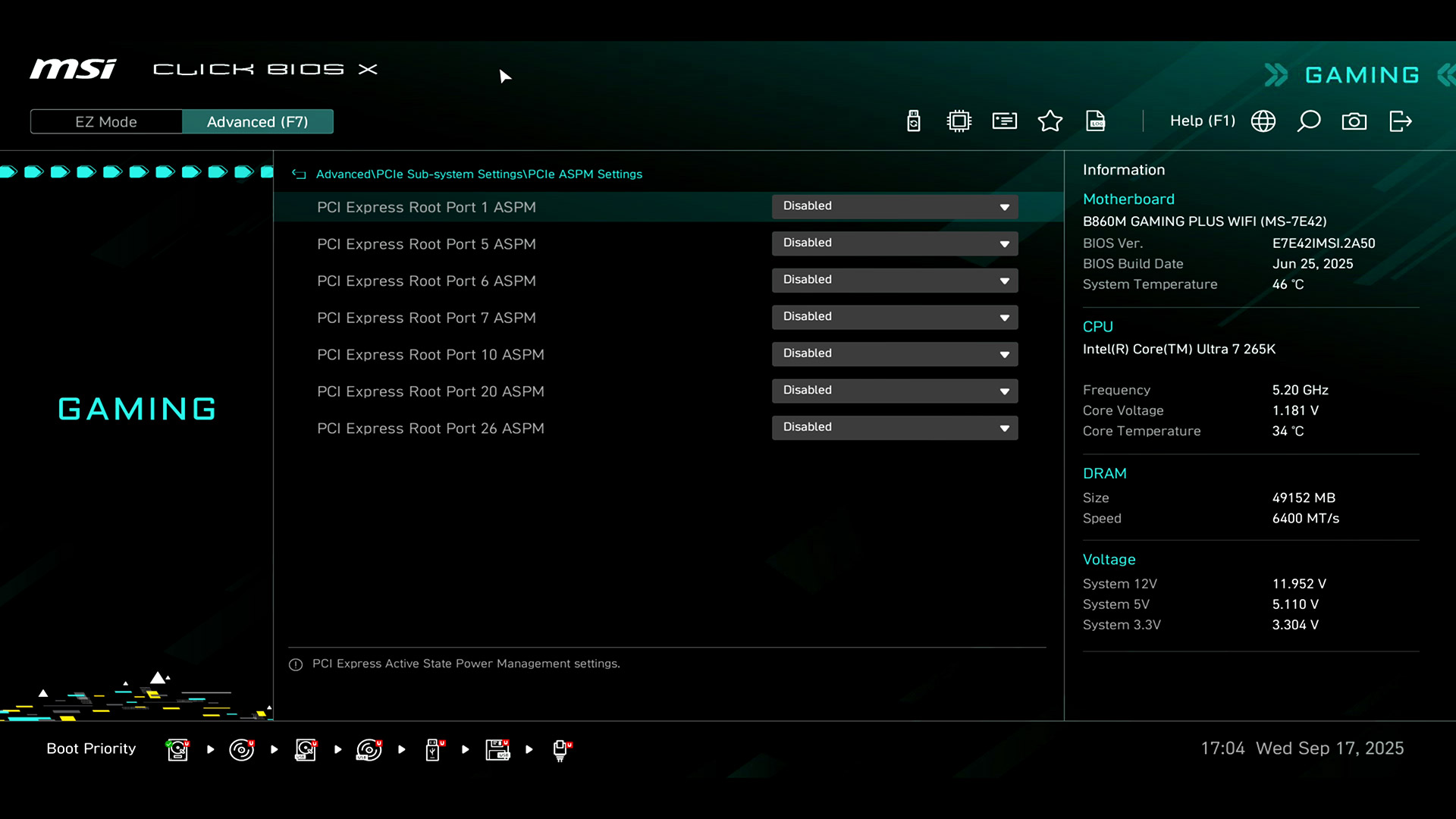Click the back arrow beside breadcrumb path
The image size is (1456, 819).
point(299,174)
